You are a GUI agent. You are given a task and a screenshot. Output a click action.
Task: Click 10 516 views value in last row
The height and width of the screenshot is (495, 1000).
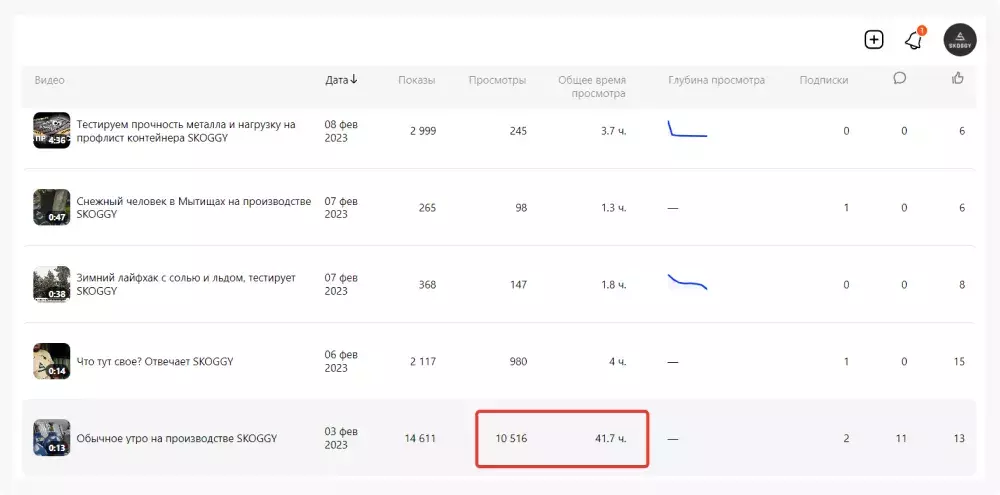pyautogui.click(x=511, y=438)
